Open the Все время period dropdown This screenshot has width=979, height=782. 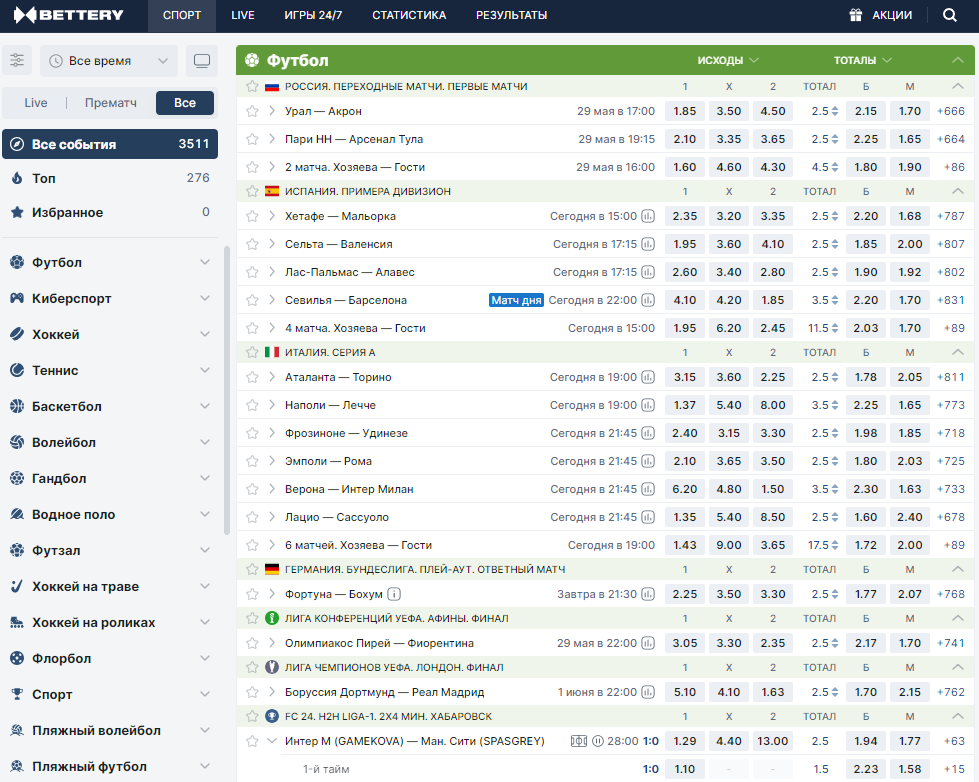click(109, 61)
